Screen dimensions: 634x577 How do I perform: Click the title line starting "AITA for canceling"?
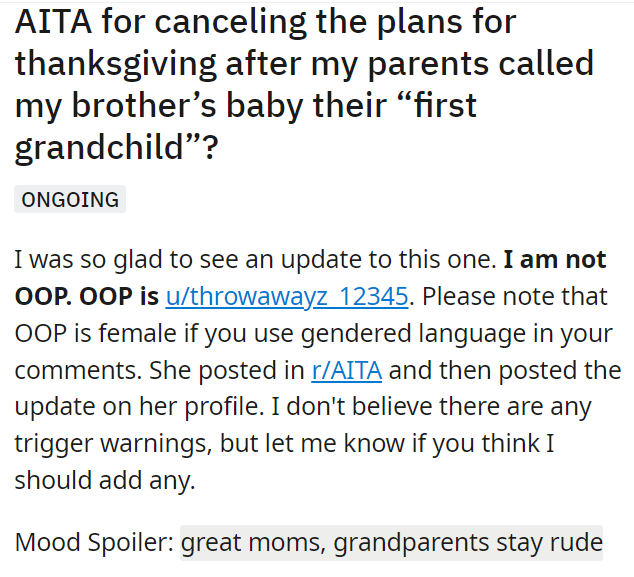pos(266,21)
